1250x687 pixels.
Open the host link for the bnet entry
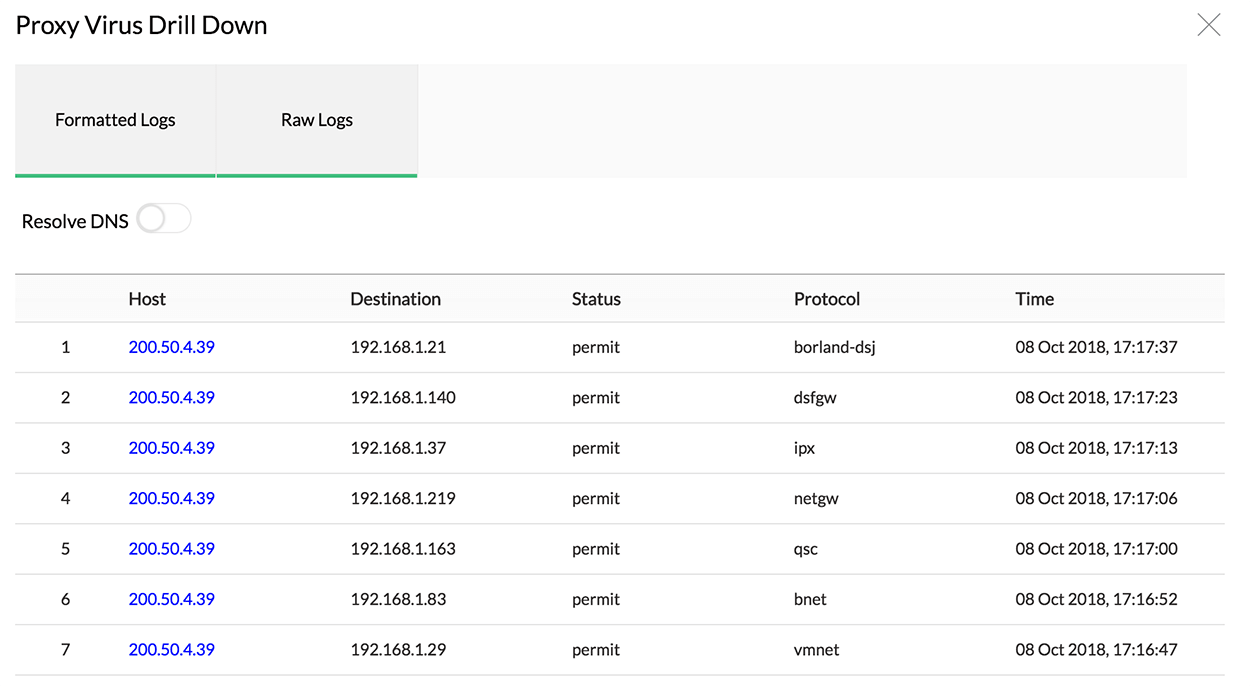[171, 599]
